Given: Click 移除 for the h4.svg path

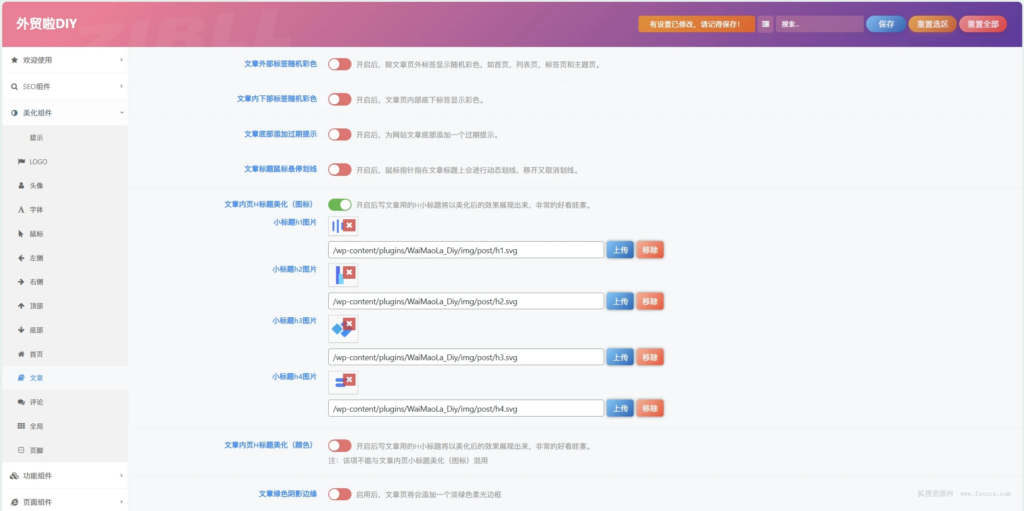Looking at the screenshot, I should click(x=650, y=408).
